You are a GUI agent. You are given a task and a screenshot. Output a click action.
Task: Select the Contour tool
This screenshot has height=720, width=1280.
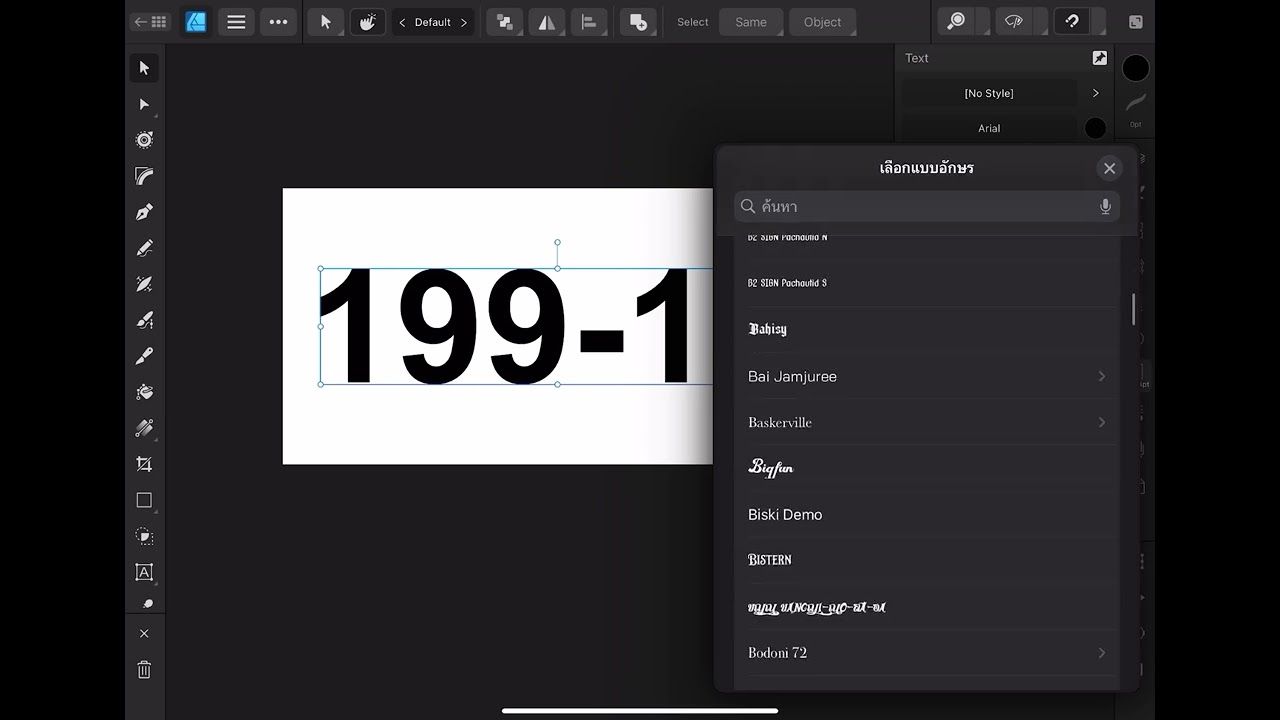(144, 140)
